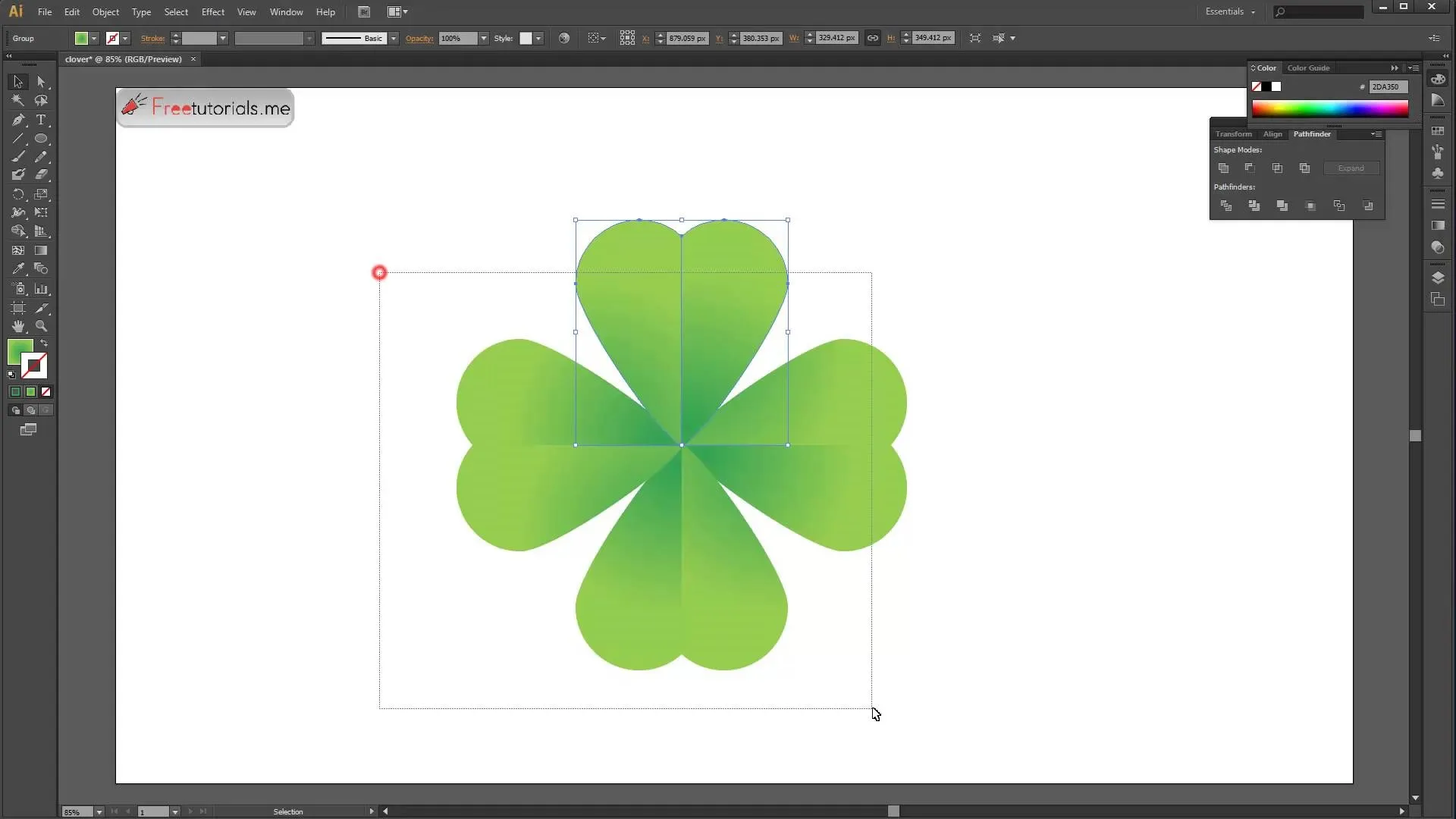Click the Merge pathfinder icon
The image size is (1456, 819).
[x=1282, y=206]
